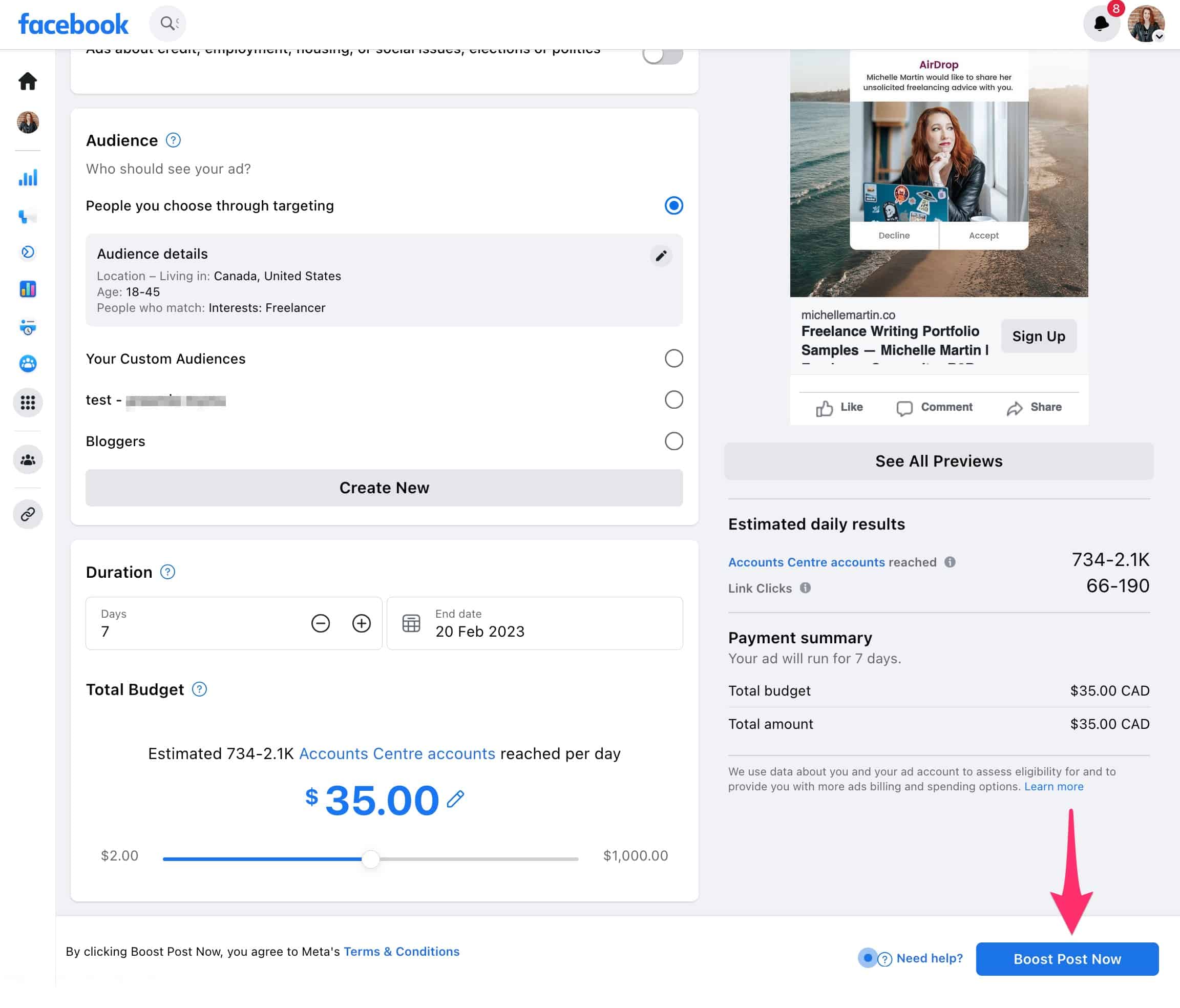Screen dimensions: 1180x1008
Task: Click the Groups icon in left sidebar
Action: click(x=27, y=459)
